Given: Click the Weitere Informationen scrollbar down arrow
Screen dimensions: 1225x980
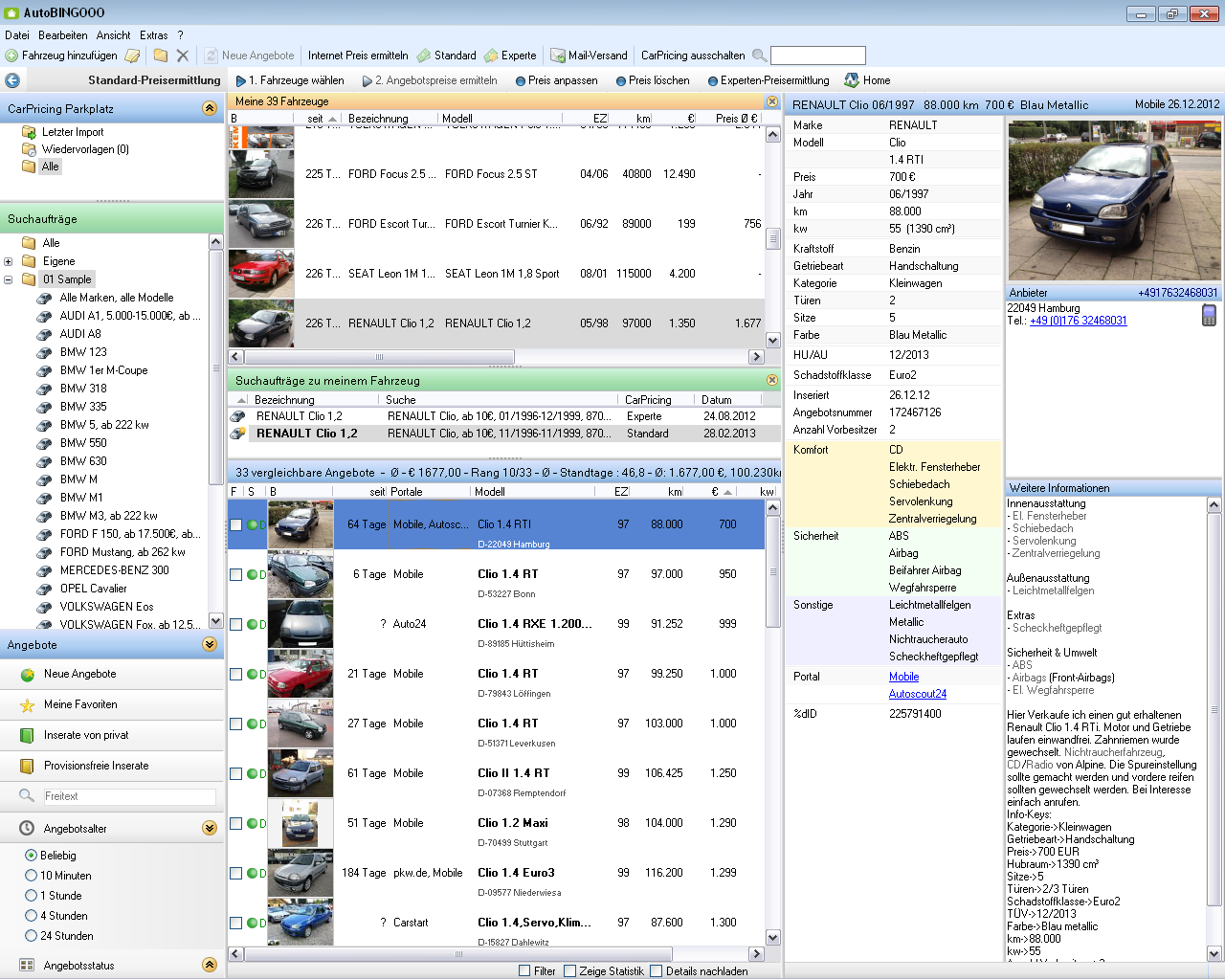Looking at the screenshot, I should pos(1214,953).
